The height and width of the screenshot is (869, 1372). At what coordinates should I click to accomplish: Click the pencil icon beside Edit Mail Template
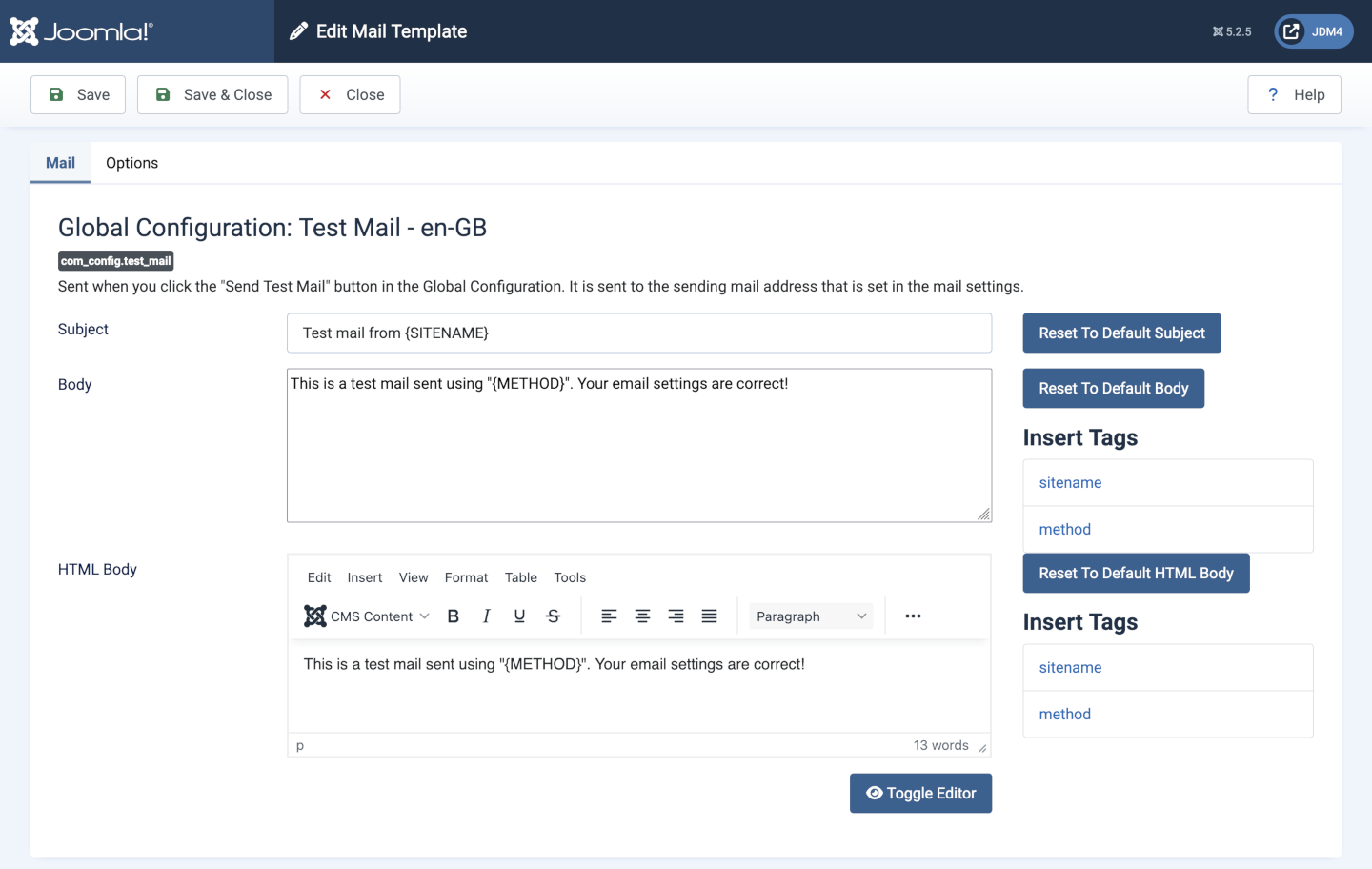coord(298,31)
